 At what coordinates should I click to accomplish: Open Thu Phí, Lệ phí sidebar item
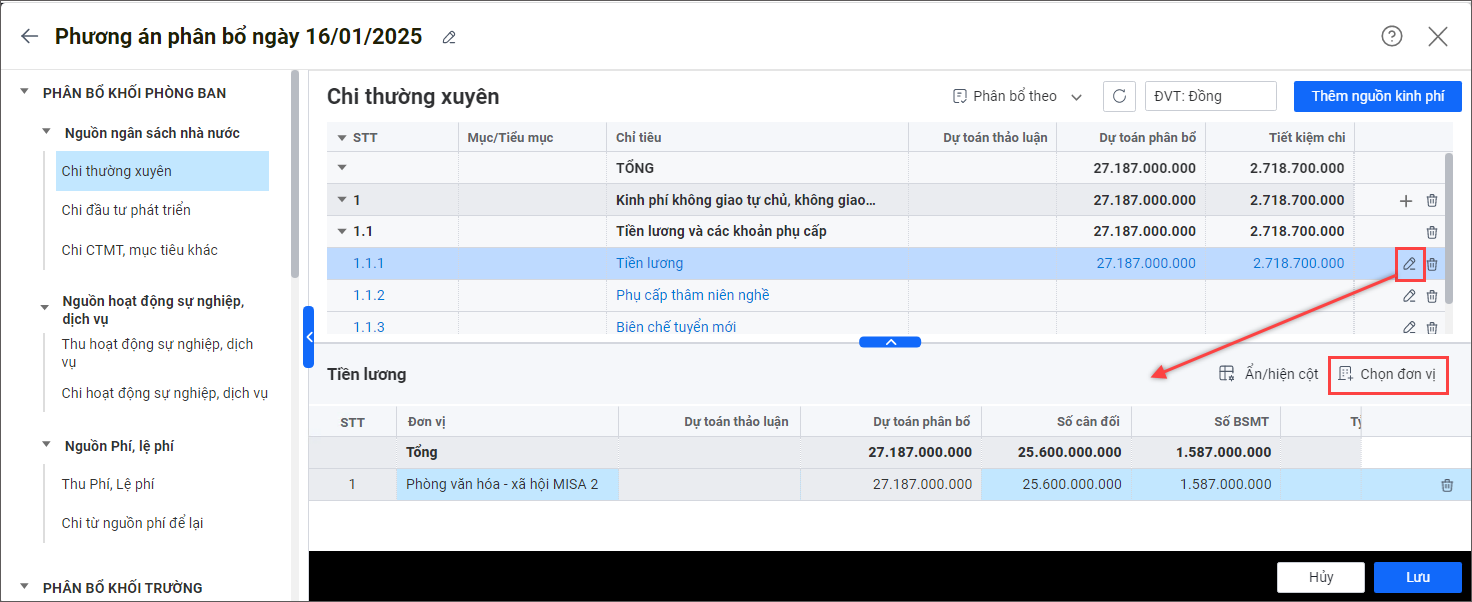108,484
